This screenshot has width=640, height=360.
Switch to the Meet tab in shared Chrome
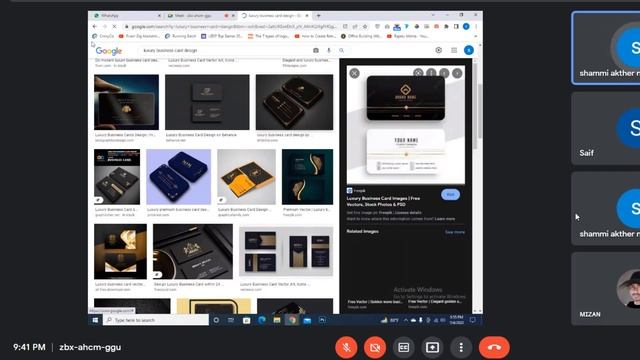pyautogui.click(x=201, y=16)
